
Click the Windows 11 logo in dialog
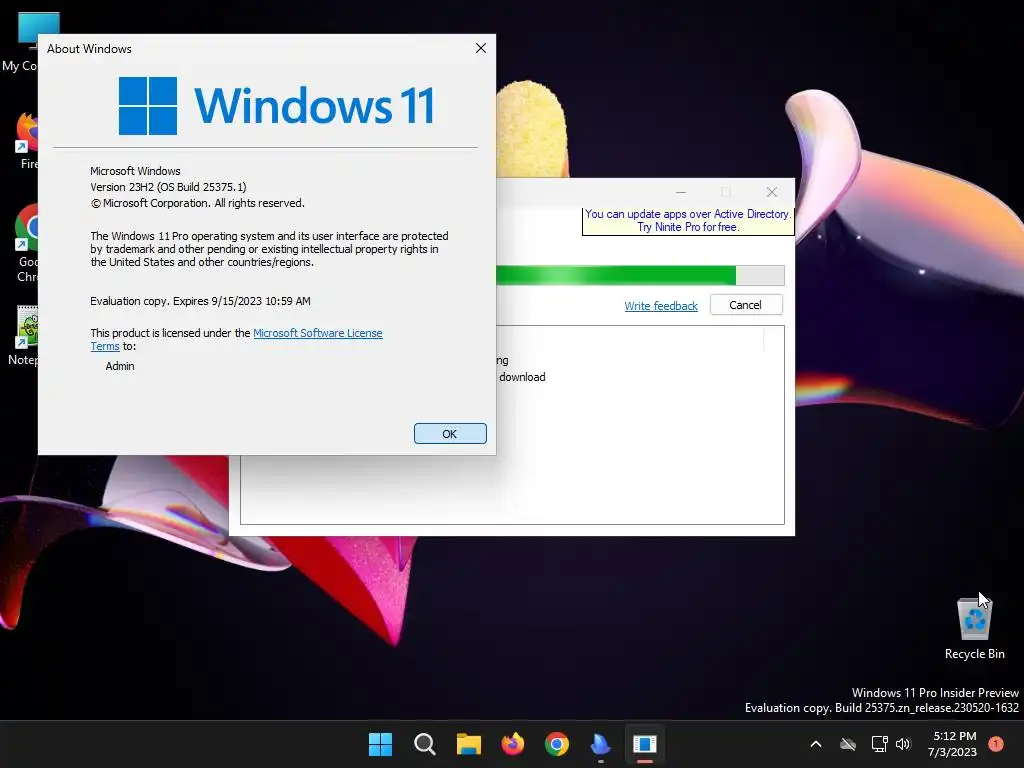[276, 105]
